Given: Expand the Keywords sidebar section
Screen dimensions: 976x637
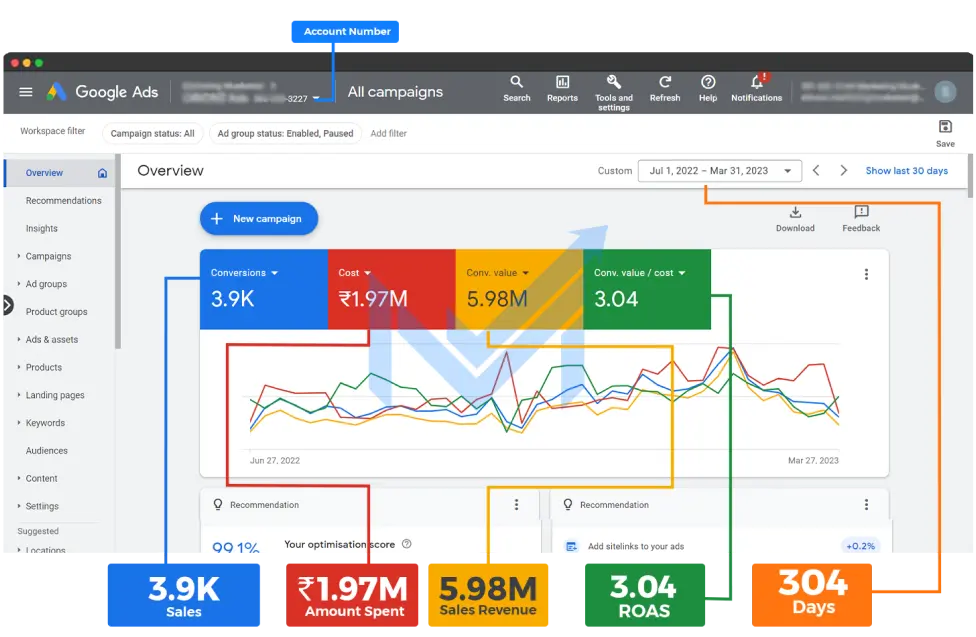Looking at the screenshot, I should (x=19, y=424).
